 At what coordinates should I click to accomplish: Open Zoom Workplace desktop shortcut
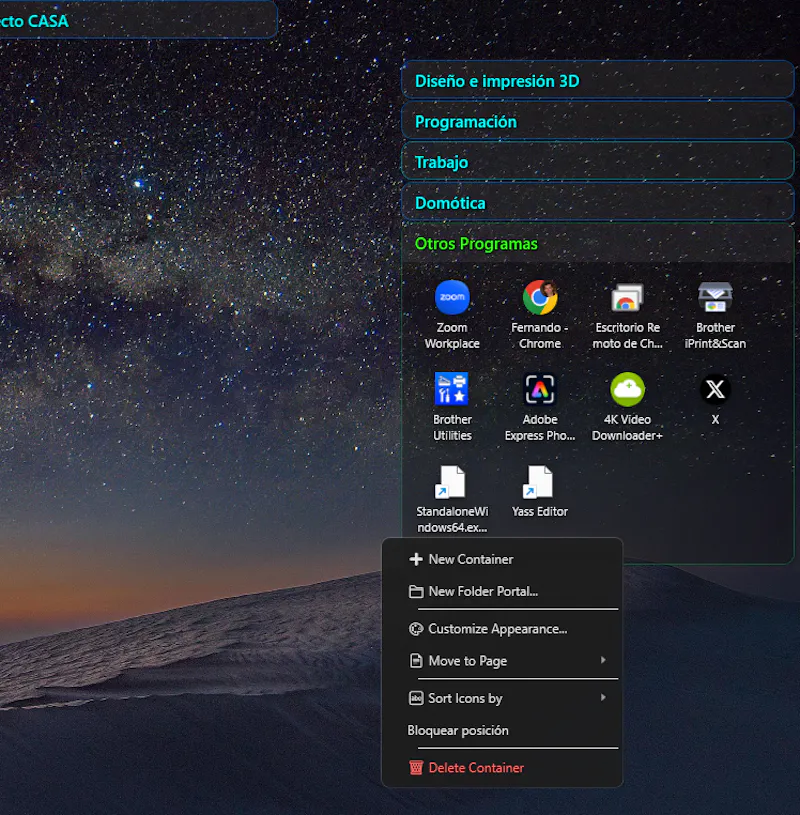[452, 316]
